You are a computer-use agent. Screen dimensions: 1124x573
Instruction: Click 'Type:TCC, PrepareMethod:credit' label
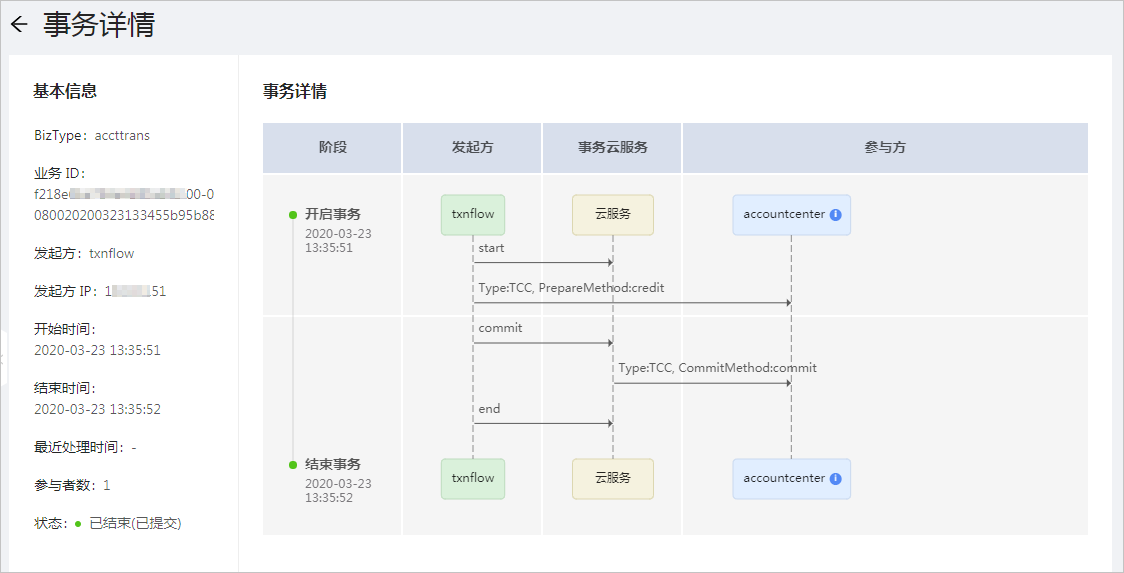point(571,288)
